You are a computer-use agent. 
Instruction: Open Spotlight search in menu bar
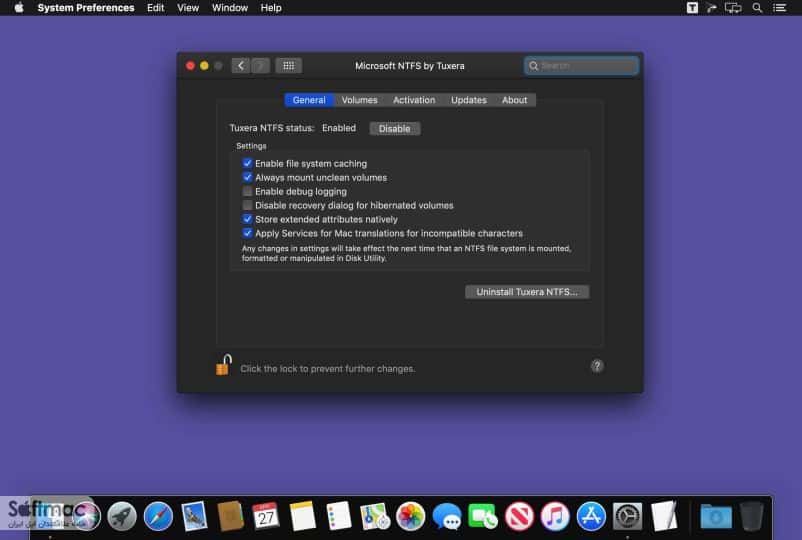[x=757, y=8]
